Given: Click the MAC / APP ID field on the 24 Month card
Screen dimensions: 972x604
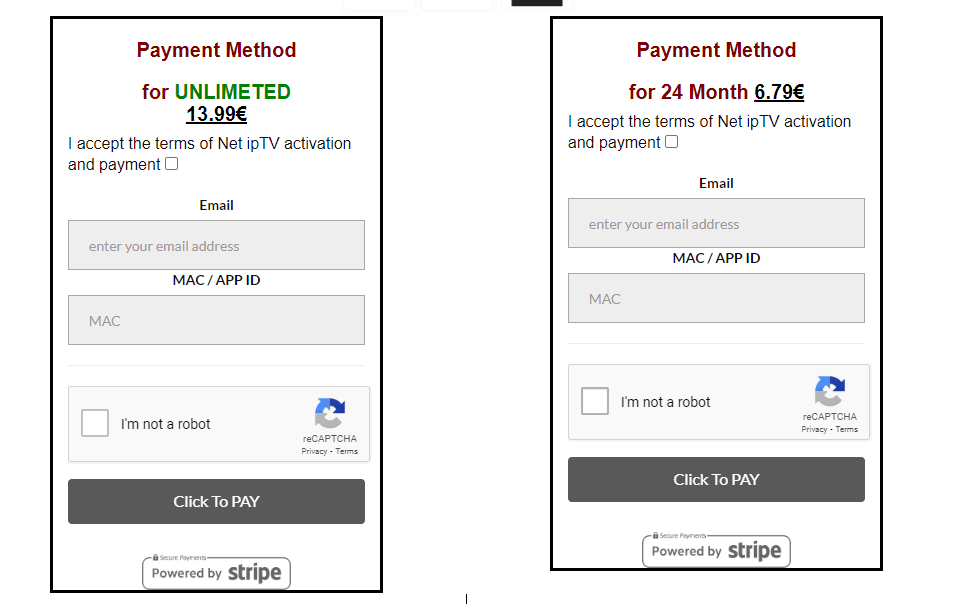Looking at the screenshot, I should click(716, 298).
